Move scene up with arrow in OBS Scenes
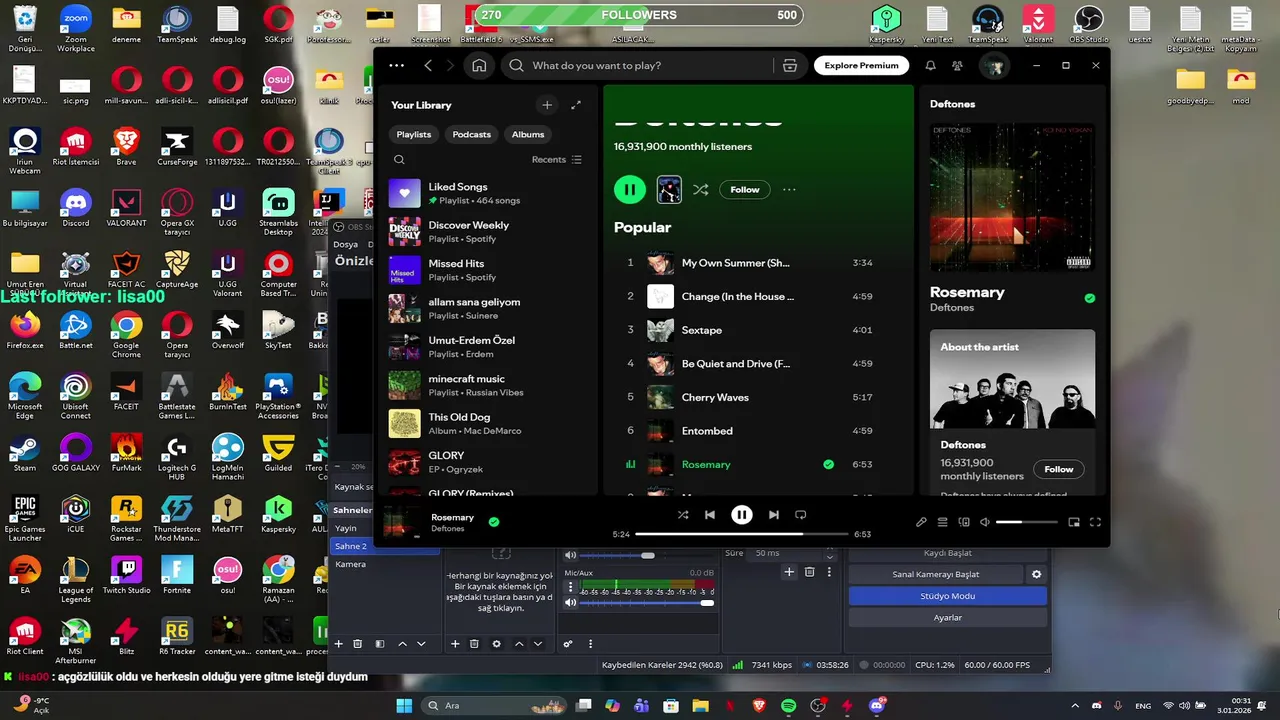Screen dimensions: 1280x720 click(x=402, y=644)
